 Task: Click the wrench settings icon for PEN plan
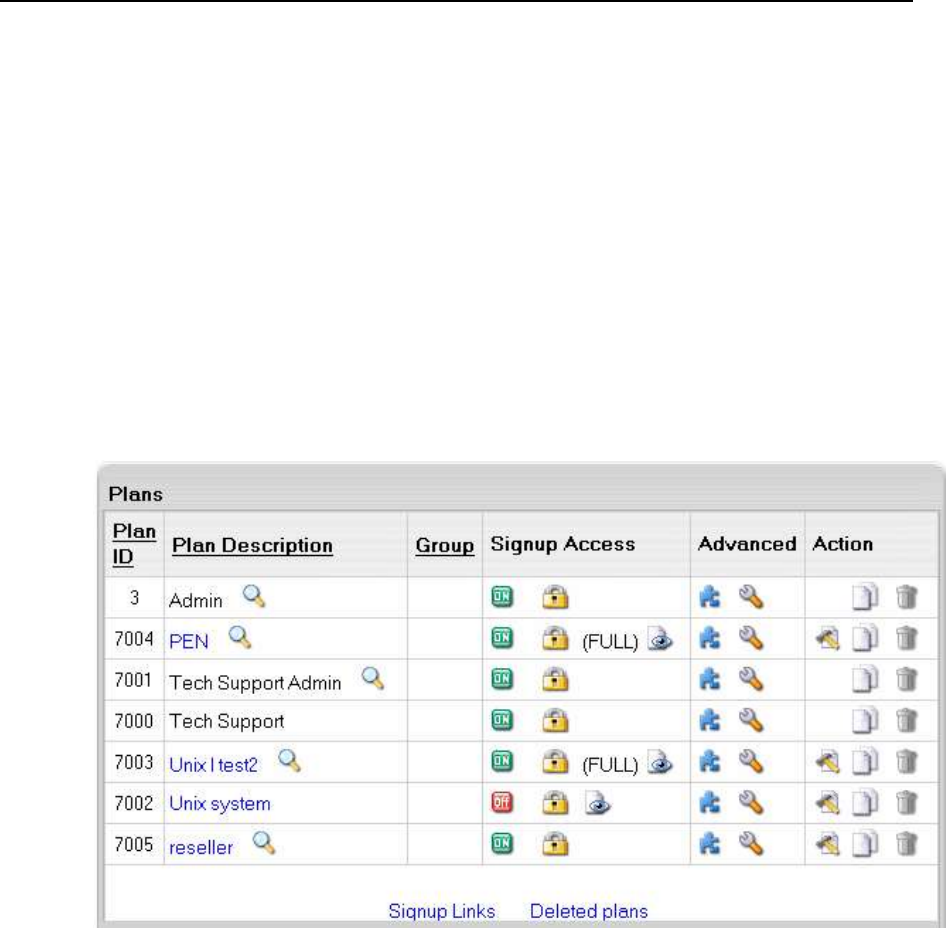752,638
